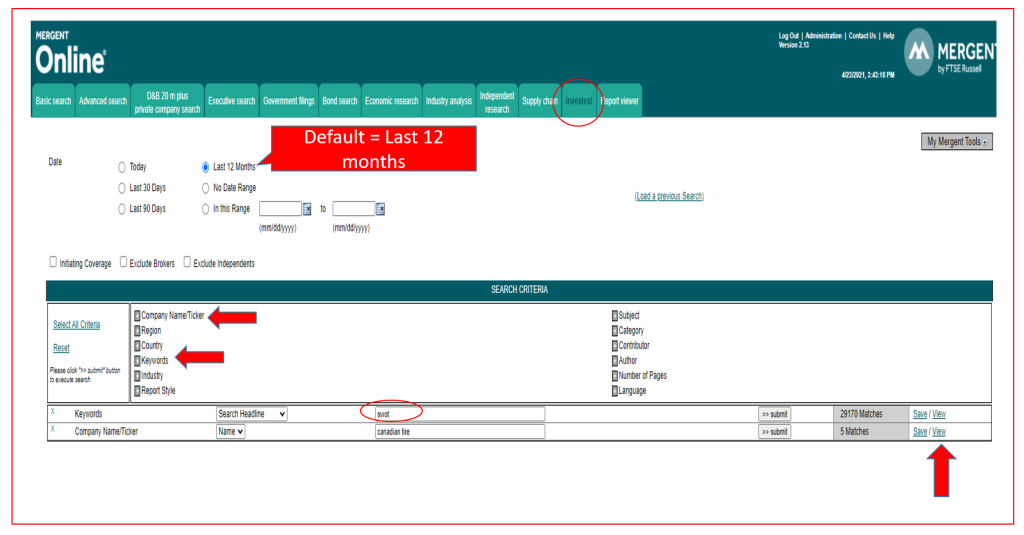This screenshot has width=1024, height=535.
Task: Click Load a previous Search link
Action: [x=669, y=196]
